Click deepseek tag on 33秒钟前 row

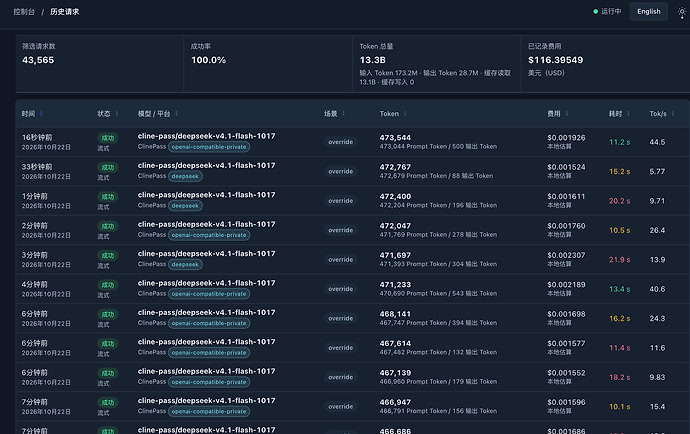[x=185, y=176]
